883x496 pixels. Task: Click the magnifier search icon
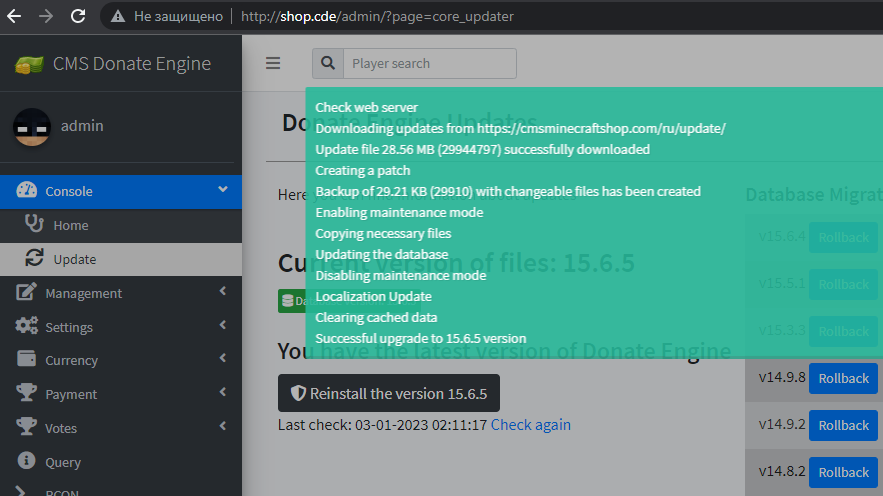tap(327, 63)
